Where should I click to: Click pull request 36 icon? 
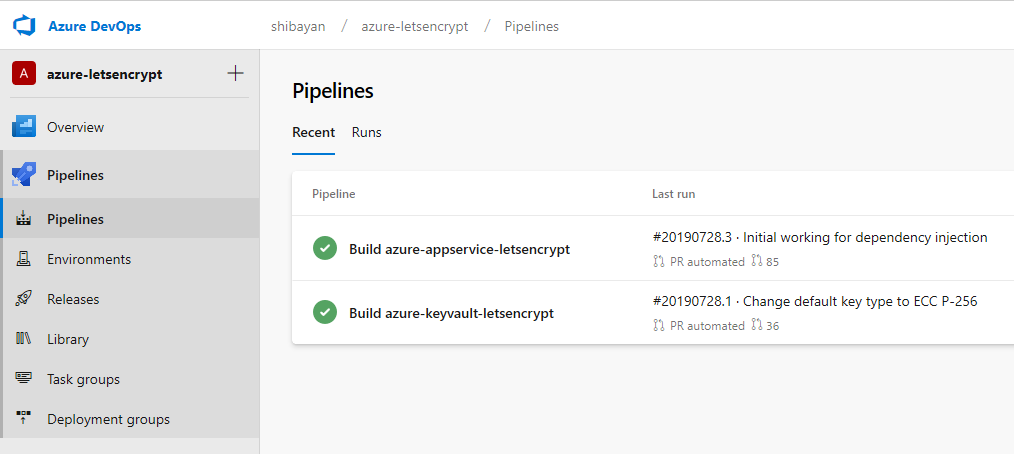[757, 326]
